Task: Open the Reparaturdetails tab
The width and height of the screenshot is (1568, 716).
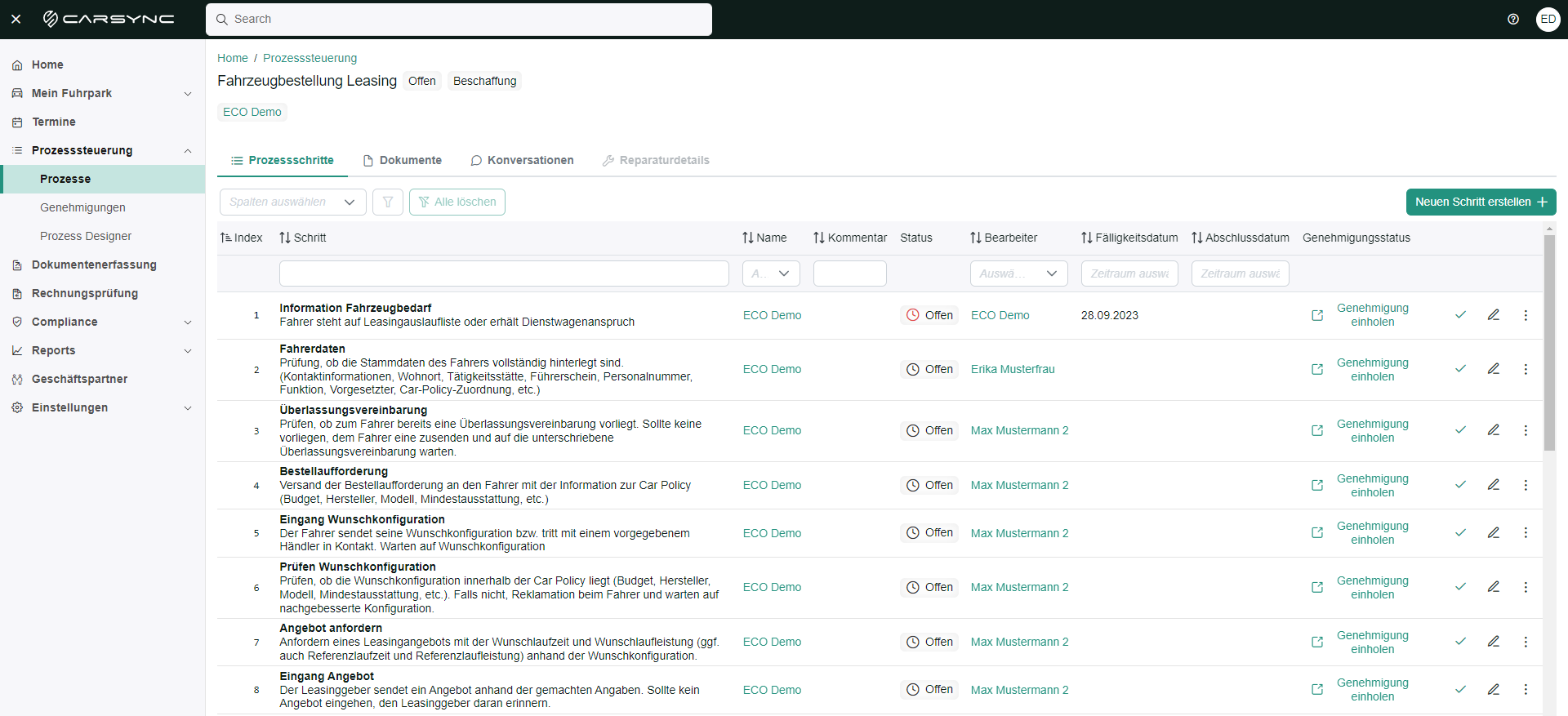Action: [x=656, y=160]
